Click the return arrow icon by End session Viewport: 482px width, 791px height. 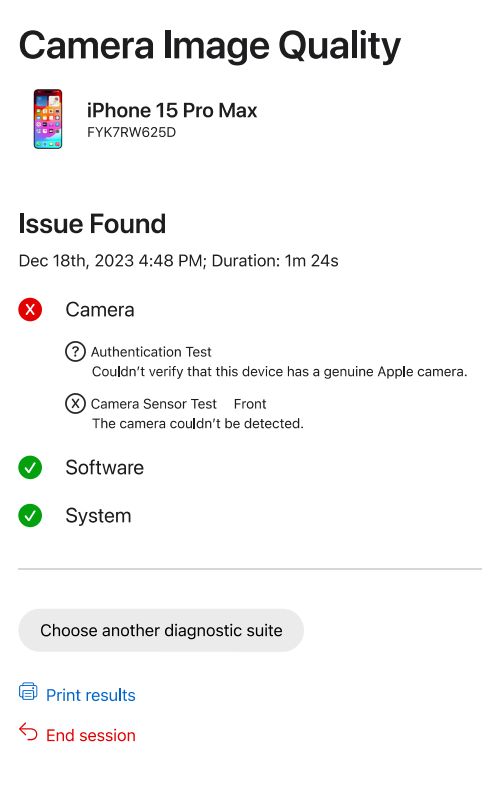28,731
